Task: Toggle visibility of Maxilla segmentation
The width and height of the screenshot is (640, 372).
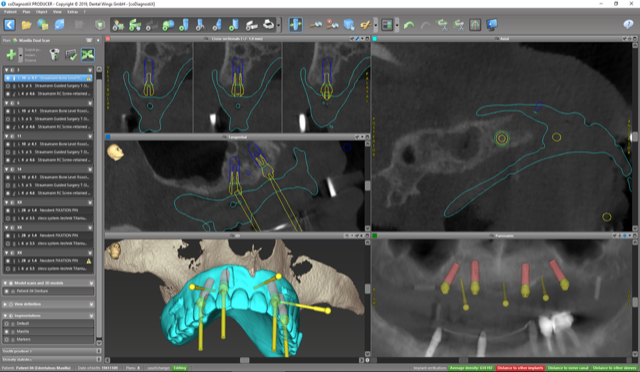Action: (x=7, y=331)
